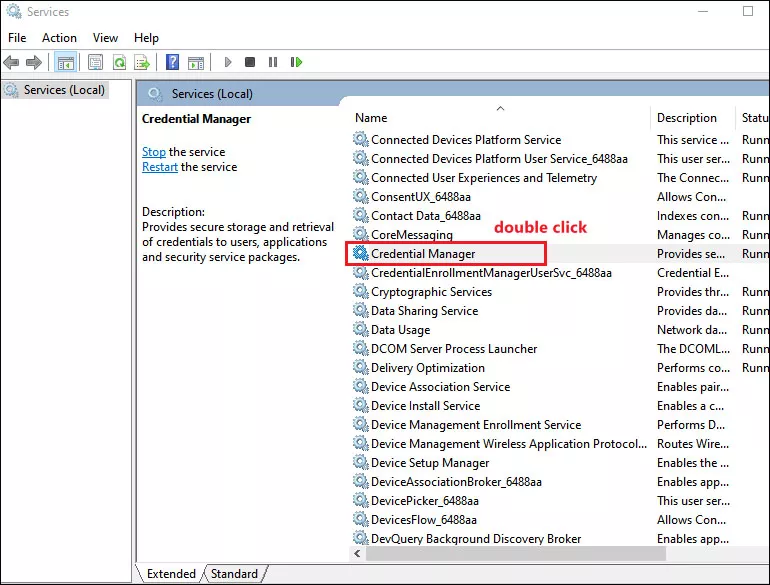The width and height of the screenshot is (770, 585).
Task: Select the CoreMessaging service
Action: click(412, 235)
